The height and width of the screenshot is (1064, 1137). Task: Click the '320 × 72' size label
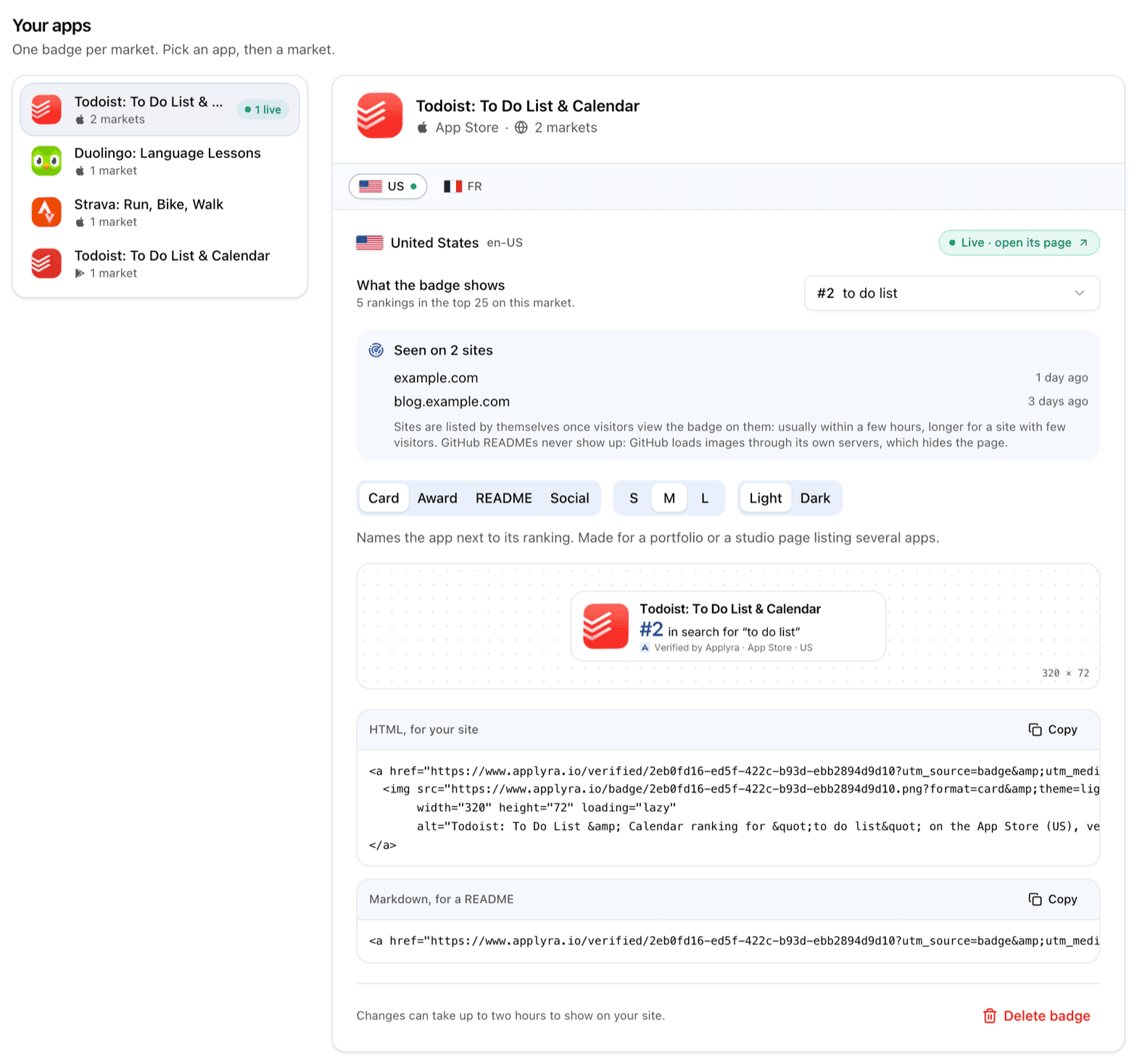1065,673
